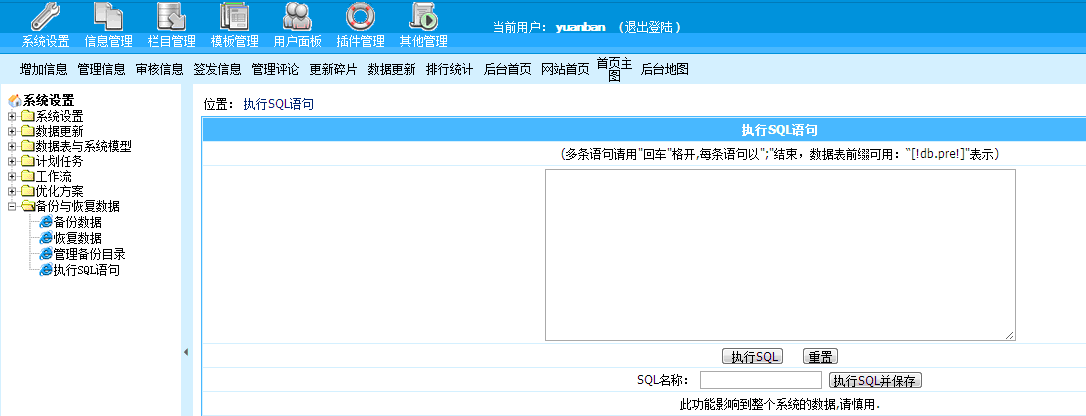The width and height of the screenshot is (1086, 416).
Task: Click 栏目管理 label in top bar
Action: point(172,42)
